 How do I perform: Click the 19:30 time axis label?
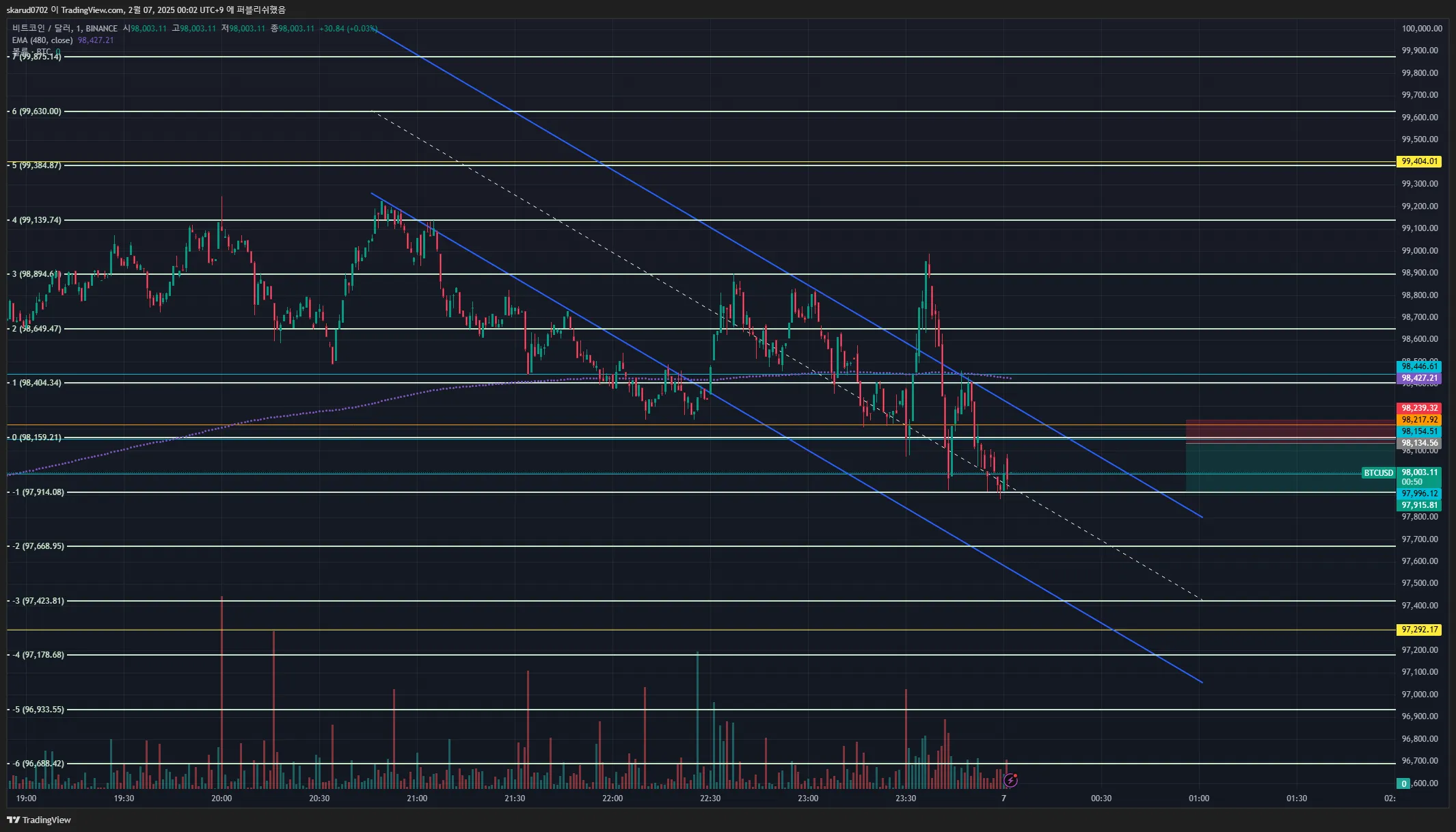tap(124, 799)
